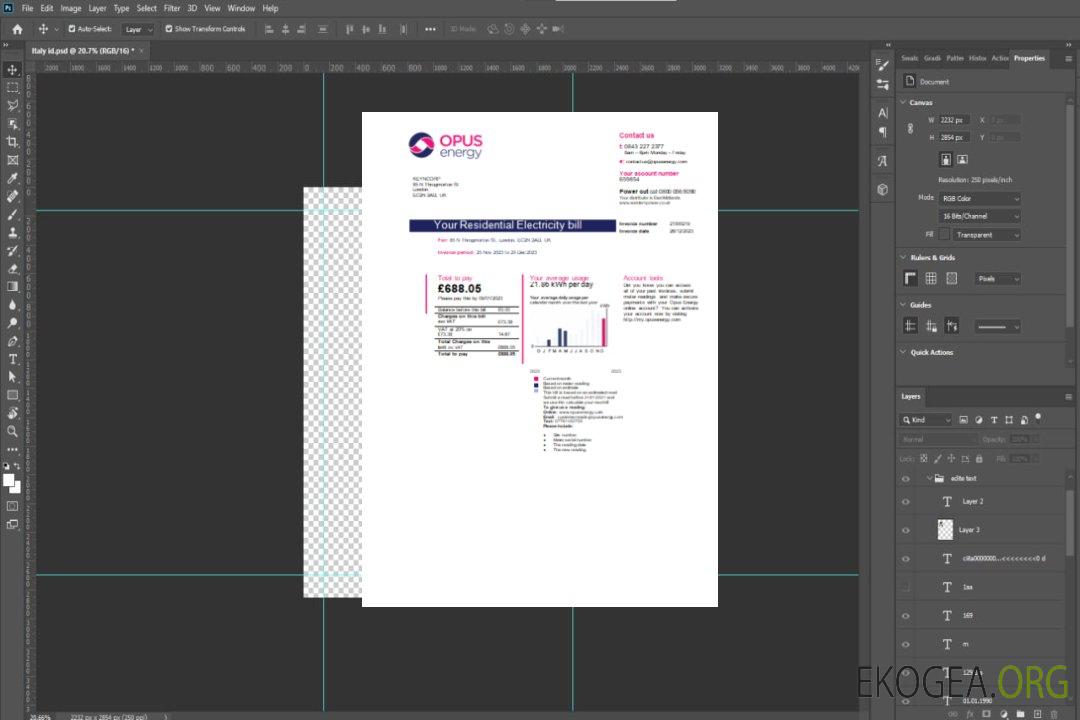Select the Rectangular Marquee tool
Viewport: 1080px width, 720px height.
(13, 87)
